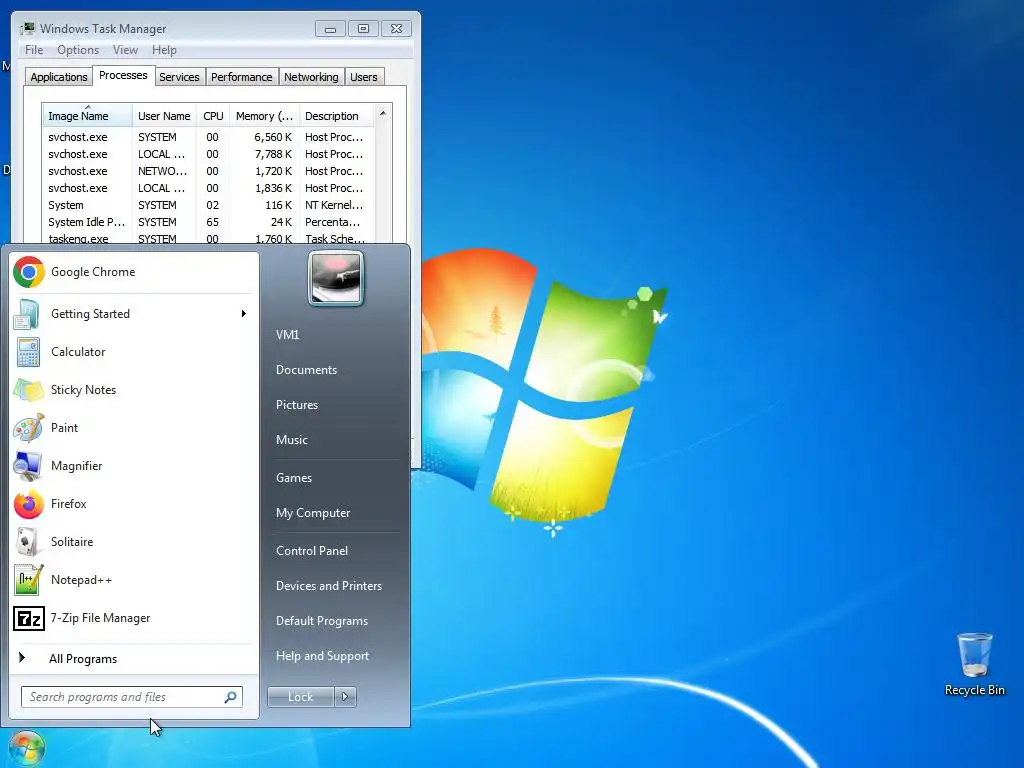Select svchost.exe row using 7,788 K

click(x=208, y=154)
